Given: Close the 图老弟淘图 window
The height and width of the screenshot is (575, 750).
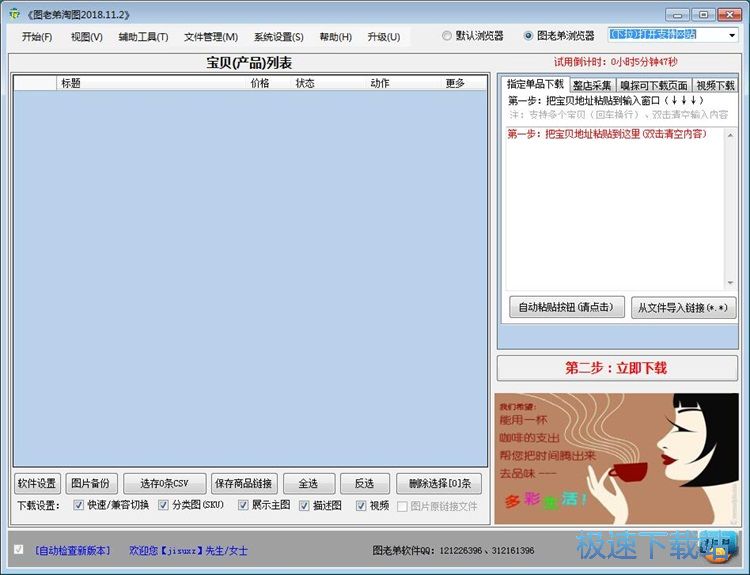Looking at the screenshot, I should click(x=729, y=15).
